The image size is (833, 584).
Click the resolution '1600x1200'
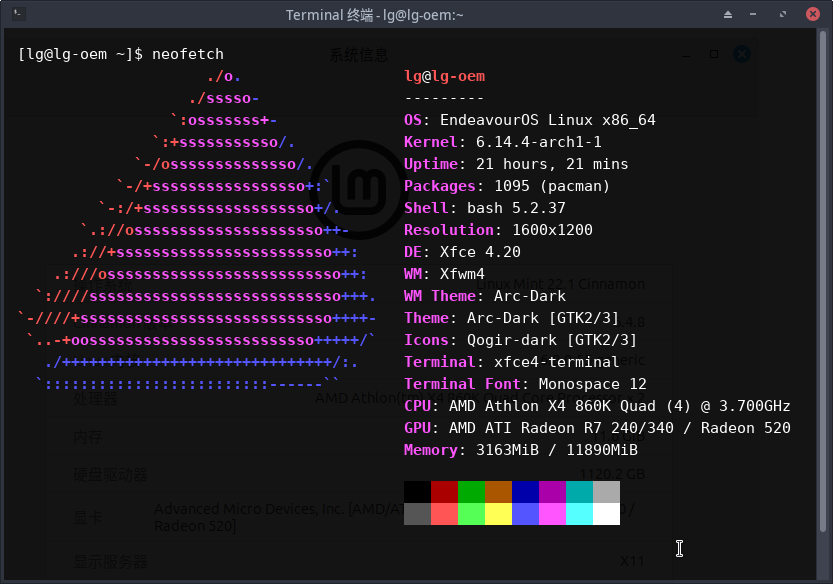552,230
